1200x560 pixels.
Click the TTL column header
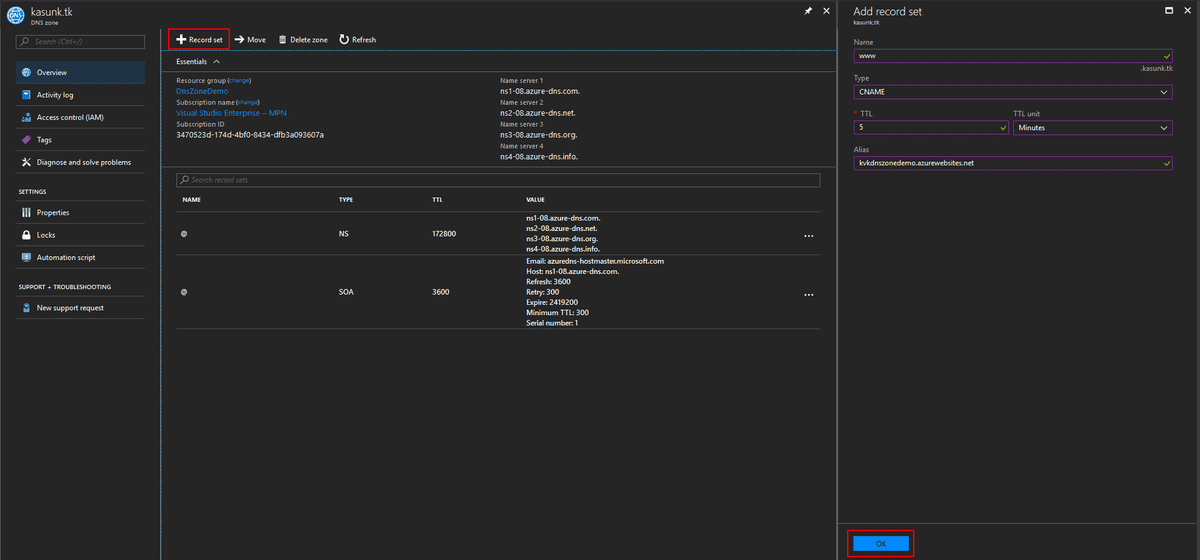point(437,200)
